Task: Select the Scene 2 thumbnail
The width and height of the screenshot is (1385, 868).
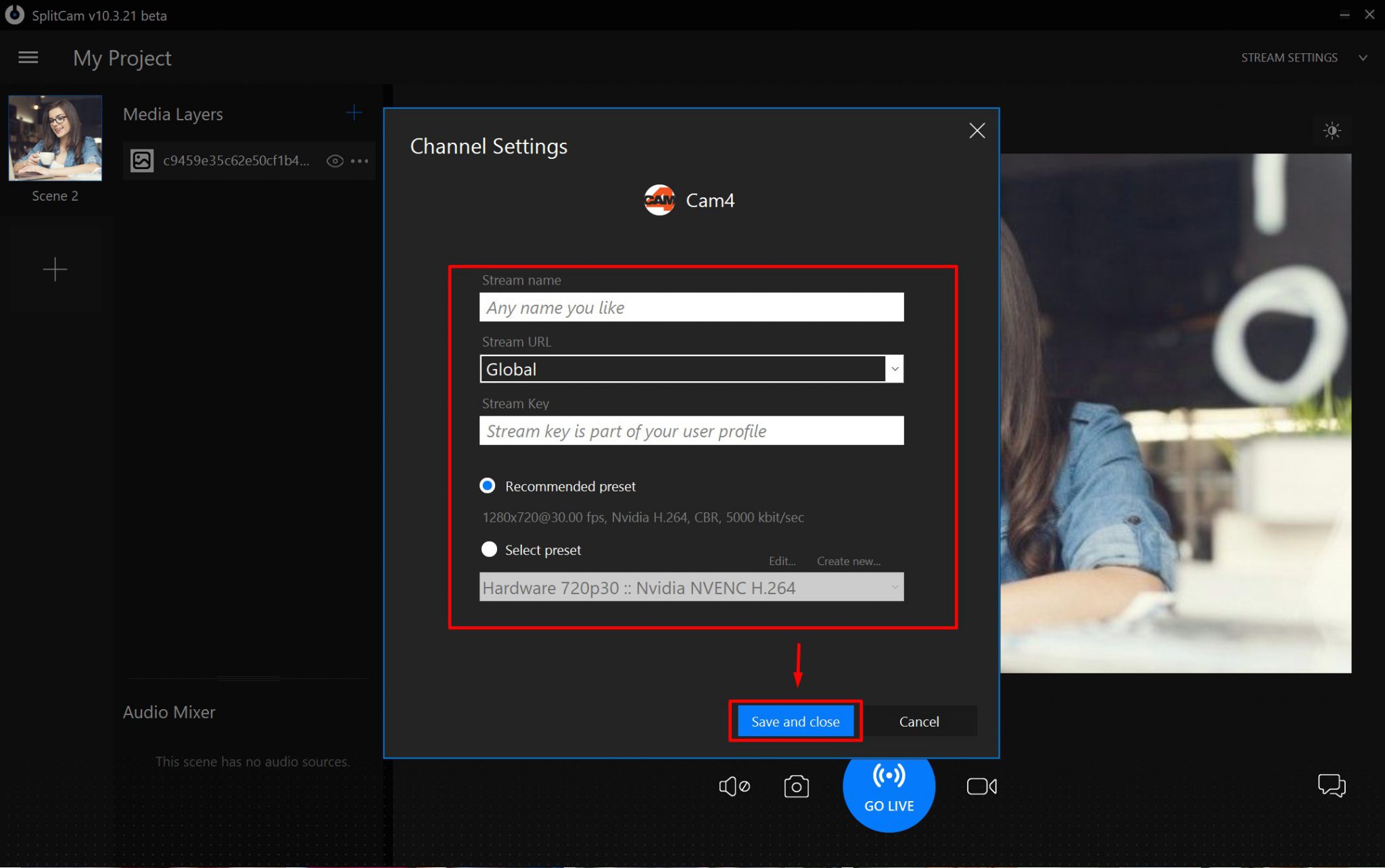Action: click(55, 139)
